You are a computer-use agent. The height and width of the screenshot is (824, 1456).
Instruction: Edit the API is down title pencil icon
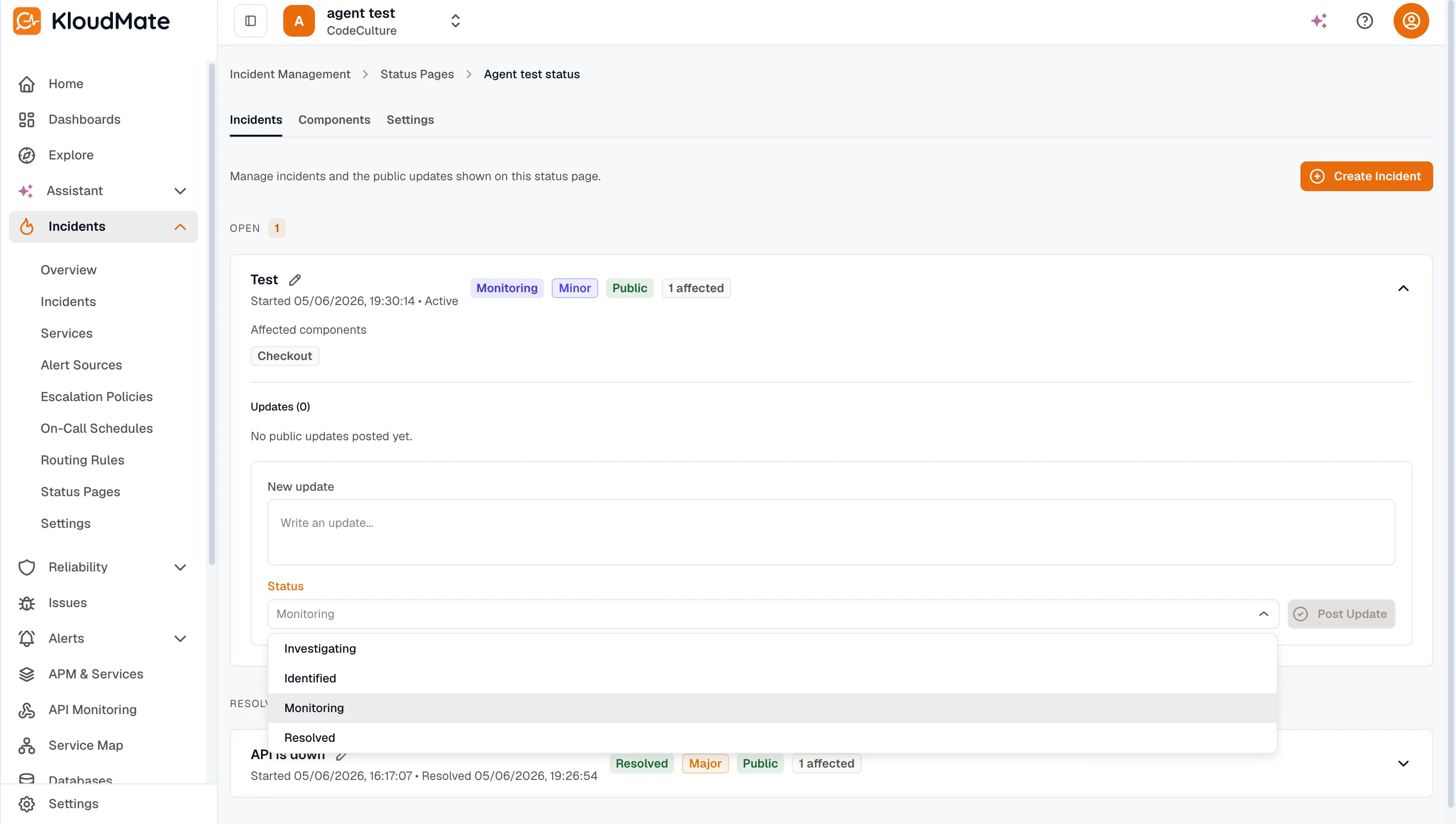pos(341,756)
